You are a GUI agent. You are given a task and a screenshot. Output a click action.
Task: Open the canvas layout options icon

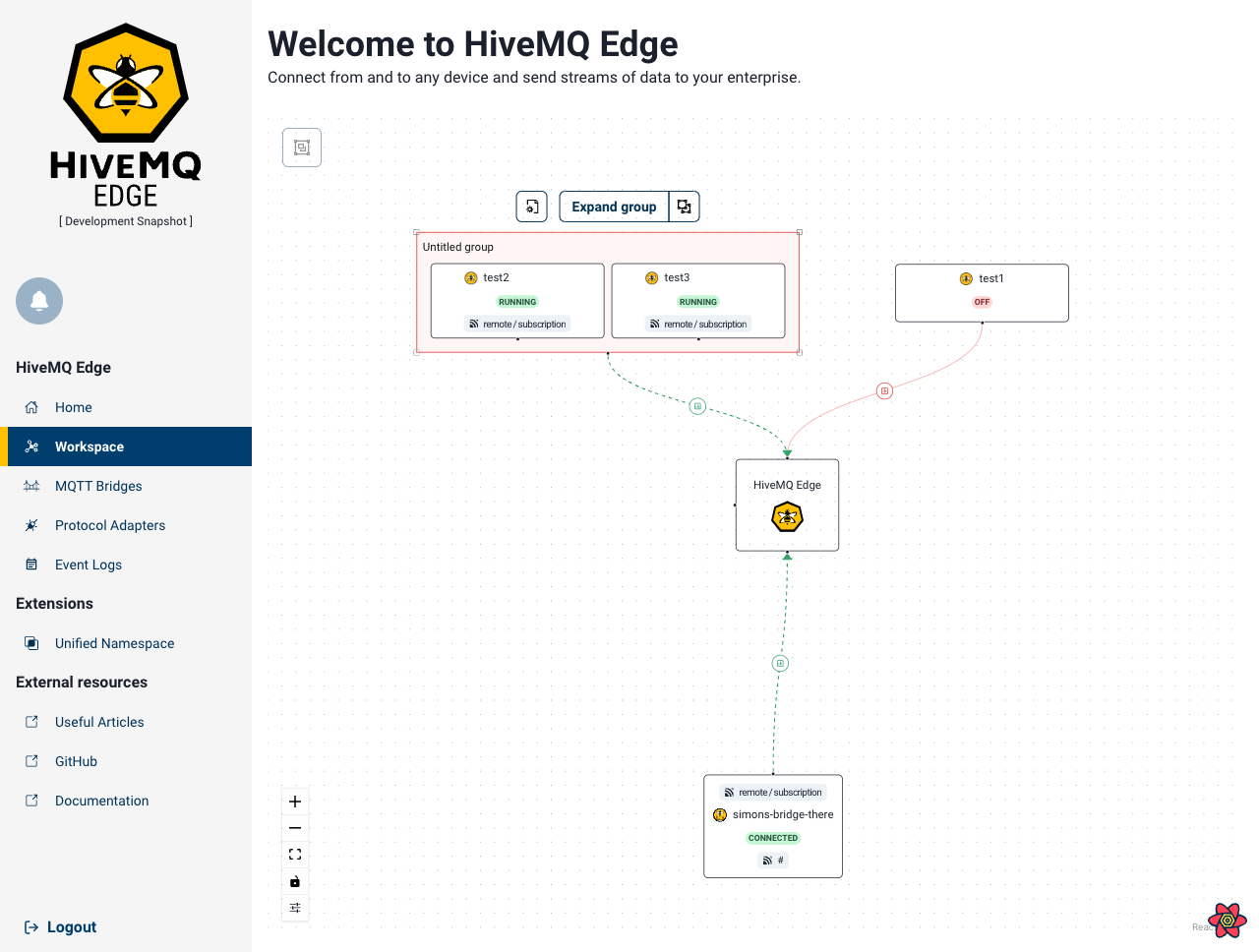295,908
